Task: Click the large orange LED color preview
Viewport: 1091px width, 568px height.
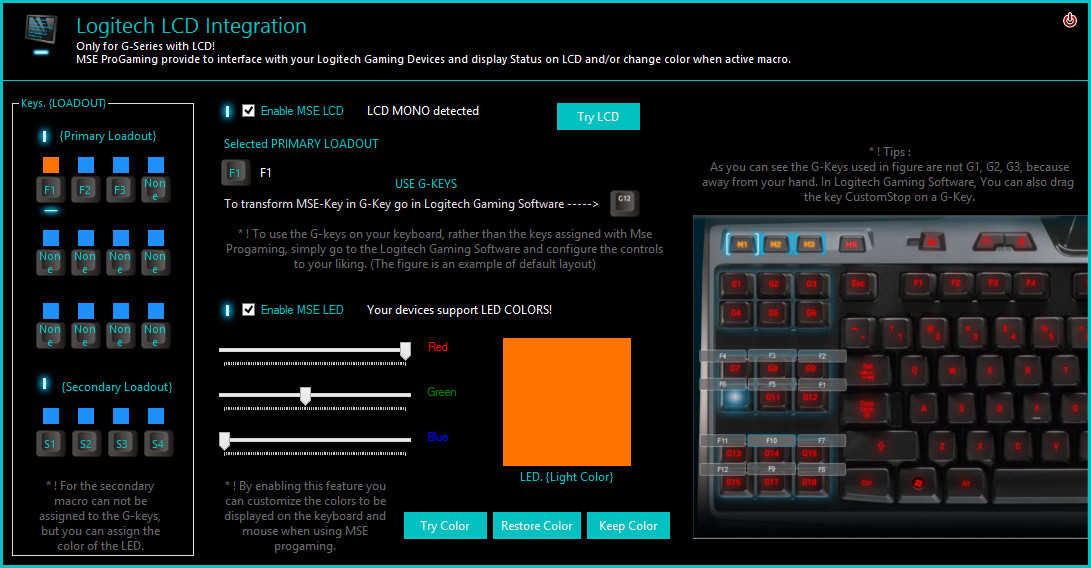Action: pyautogui.click(x=567, y=402)
